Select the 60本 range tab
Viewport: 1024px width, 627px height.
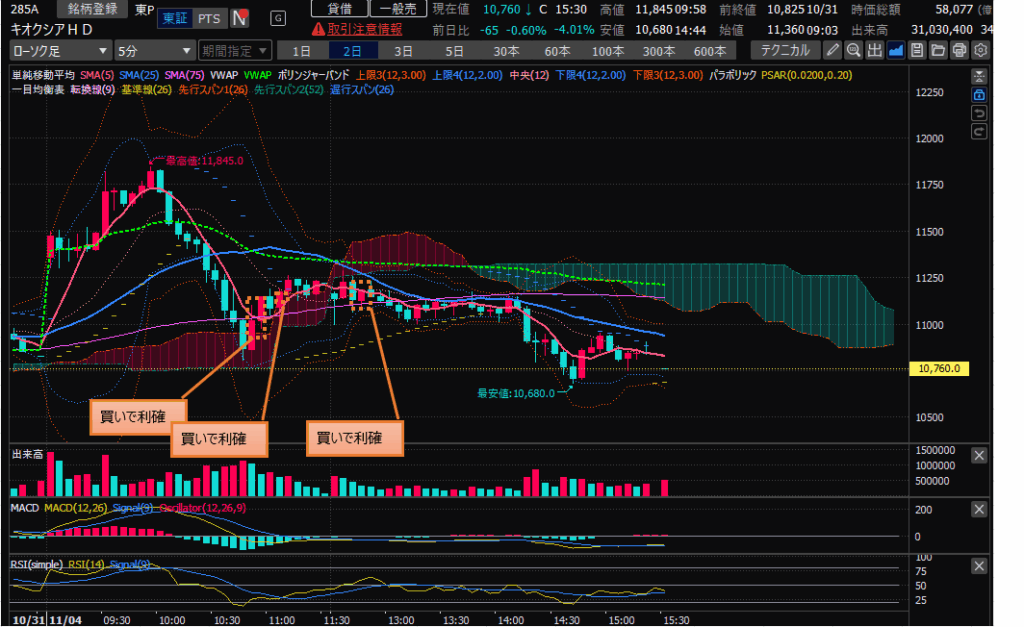point(557,50)
